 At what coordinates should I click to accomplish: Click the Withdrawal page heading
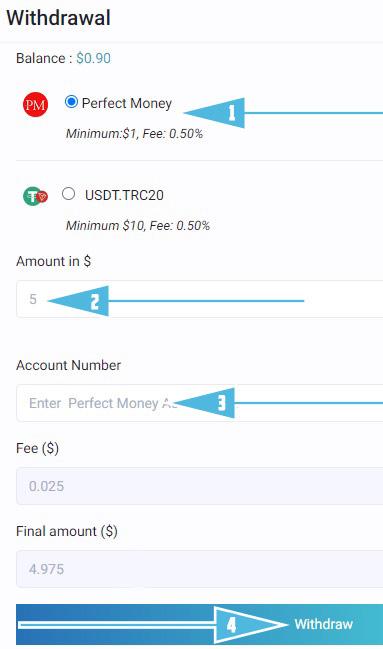58,18
